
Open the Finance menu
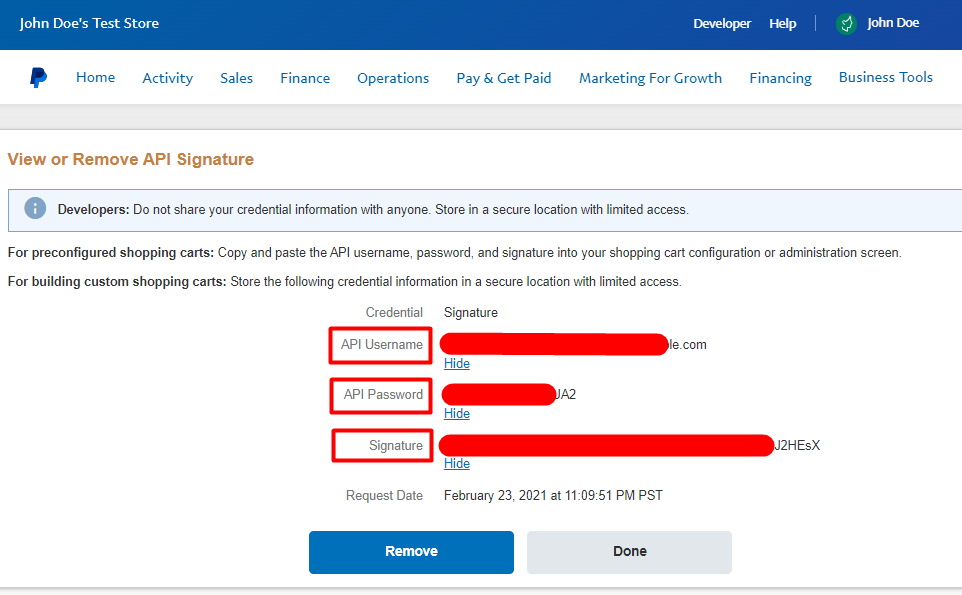[305, 78]
